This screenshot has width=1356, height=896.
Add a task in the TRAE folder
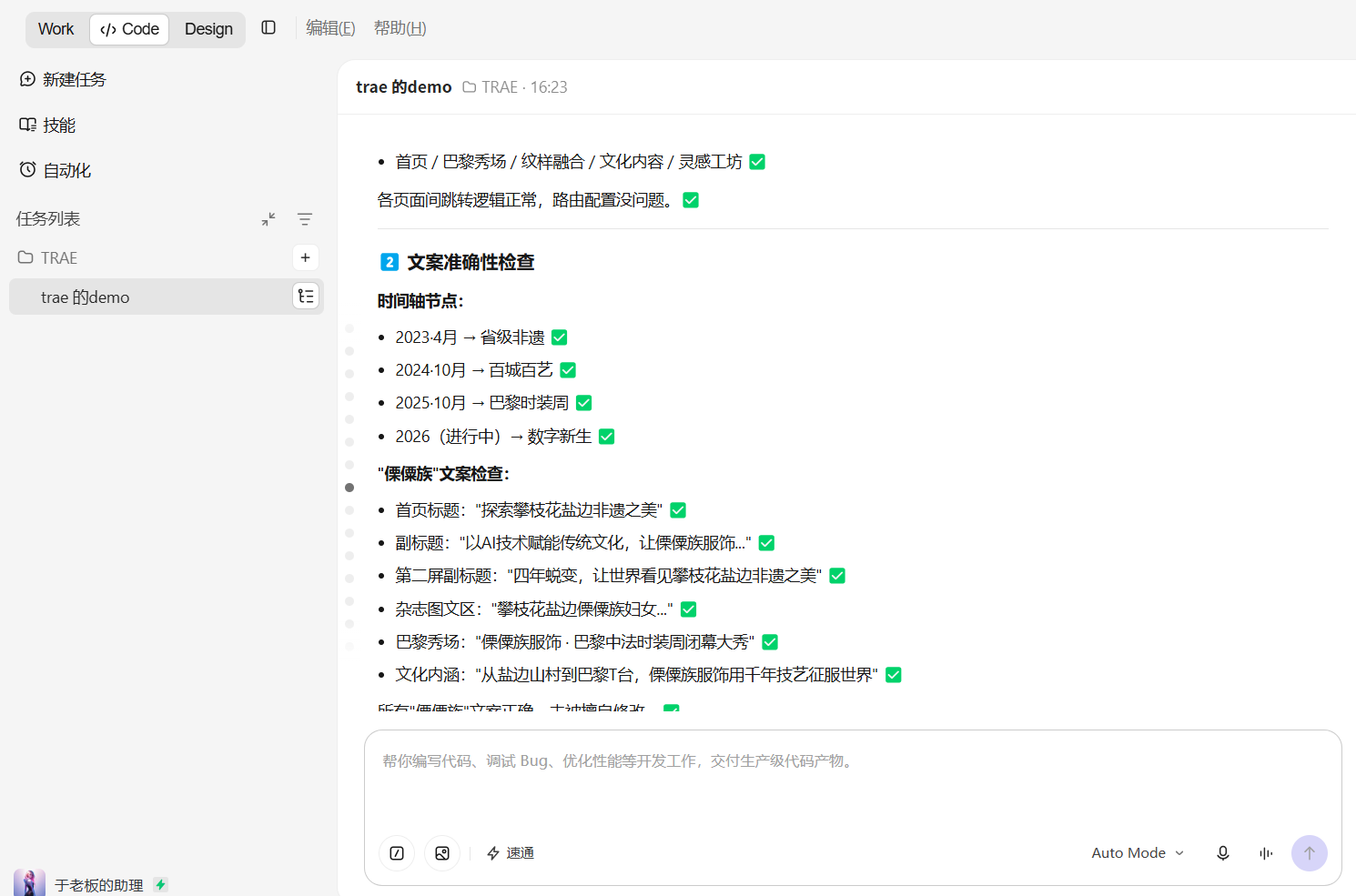coord(306,257)
